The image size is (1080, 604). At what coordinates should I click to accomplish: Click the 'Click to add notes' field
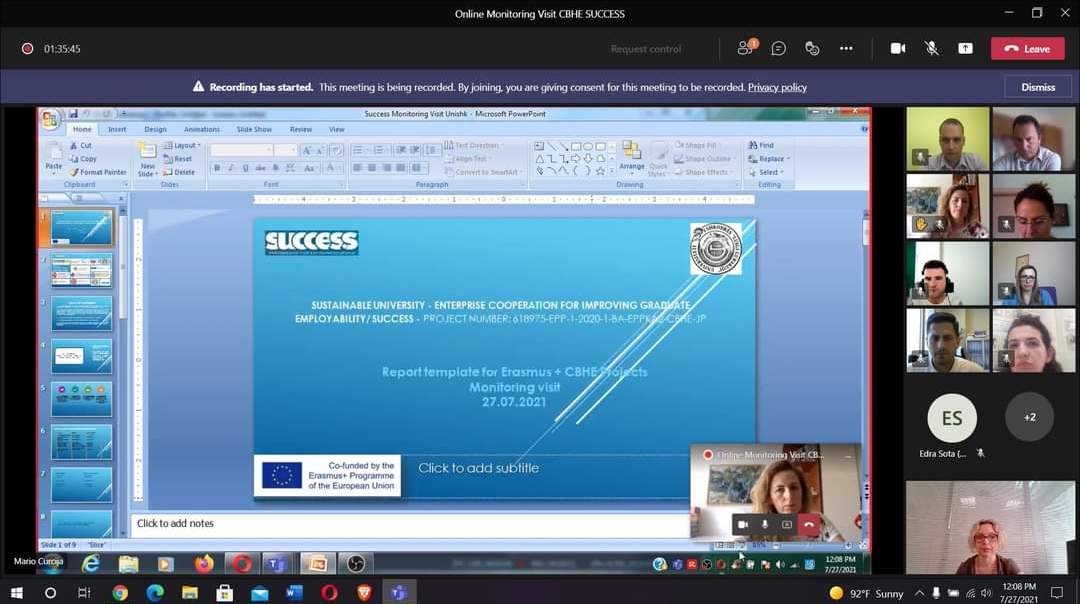pos(410,524)
